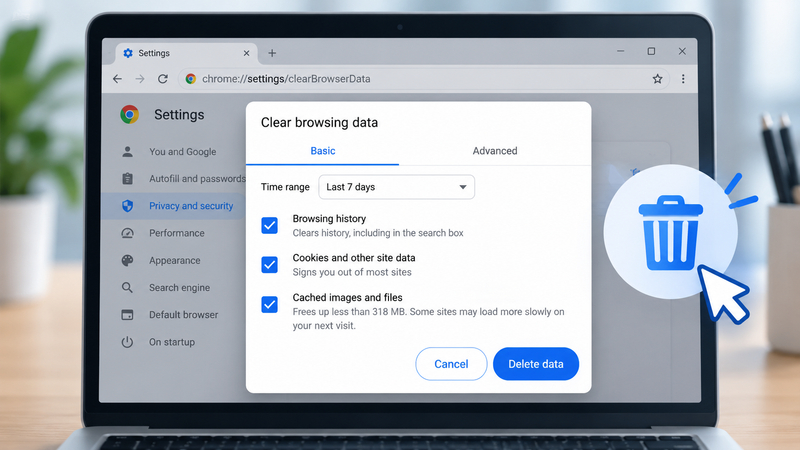Open You and Google settings
Image resolution: width=800 pixels, height=450 pixels.
[183, 152]
